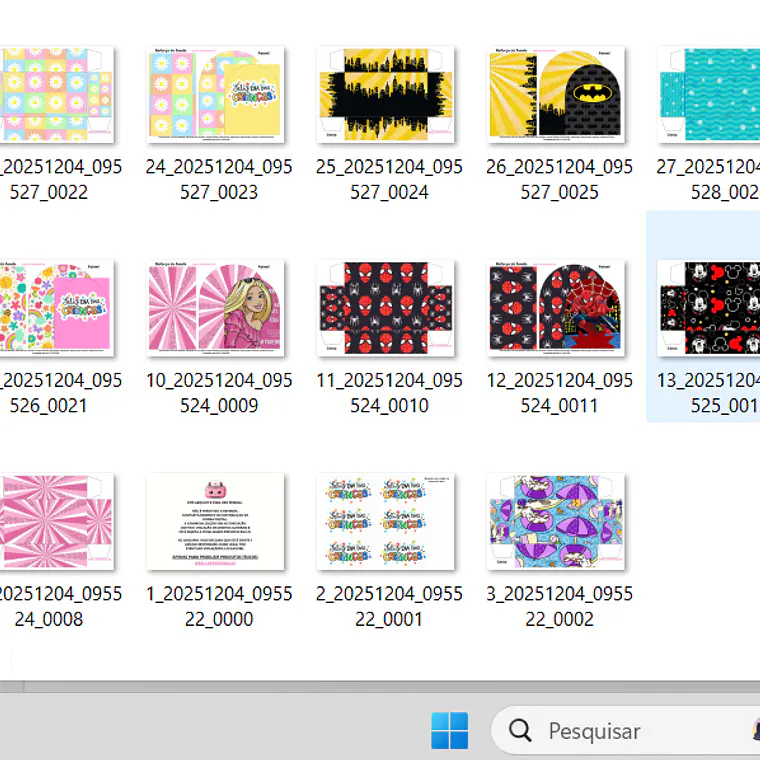Select the highlighted Mickey Mouse pattern thumbnail

tap(708, 308)
